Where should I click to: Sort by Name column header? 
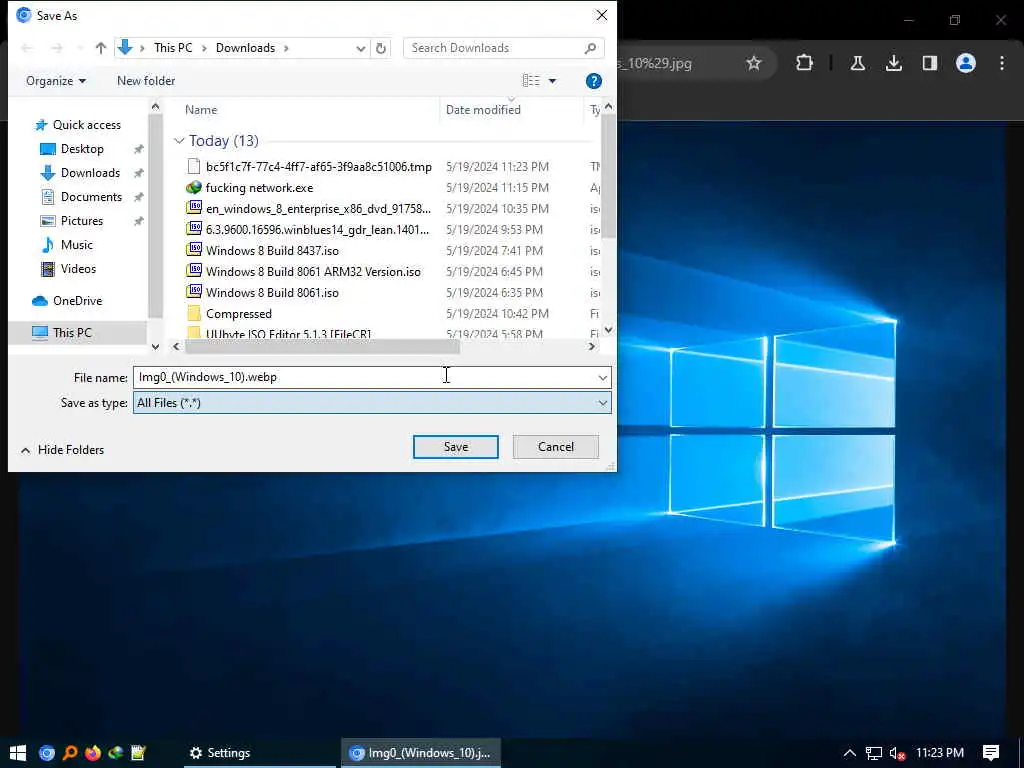pyautogui.click(x=200, y=110)
